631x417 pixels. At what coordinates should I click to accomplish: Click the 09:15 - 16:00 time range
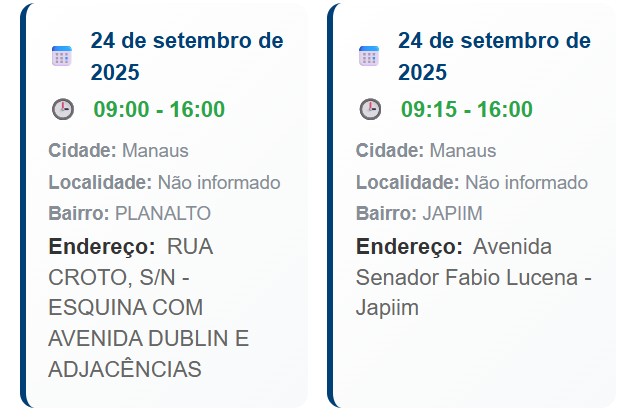coord(466,109)
